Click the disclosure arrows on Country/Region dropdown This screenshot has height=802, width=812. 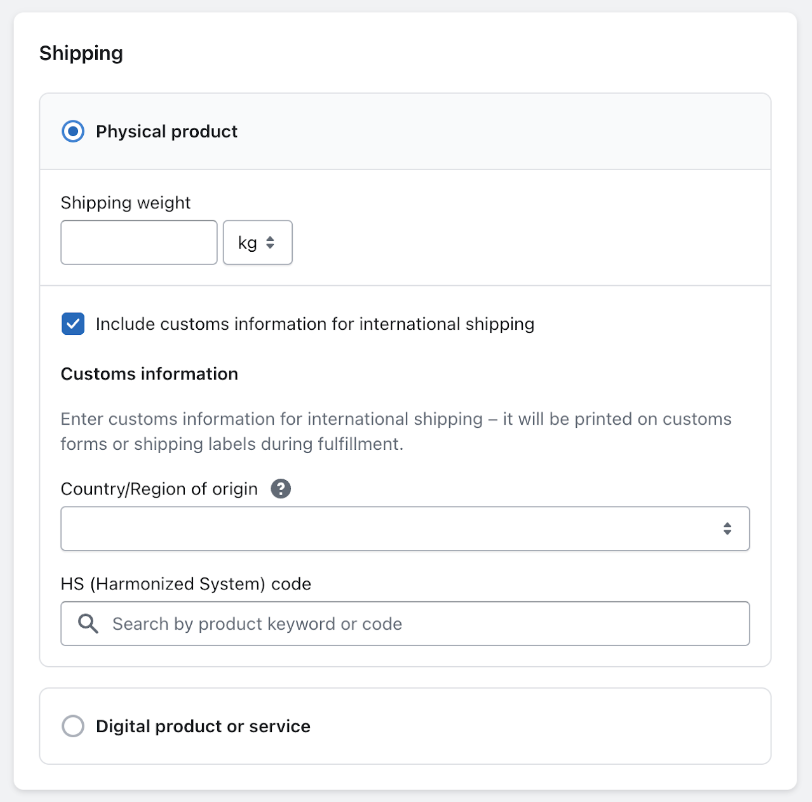point(729,528)
